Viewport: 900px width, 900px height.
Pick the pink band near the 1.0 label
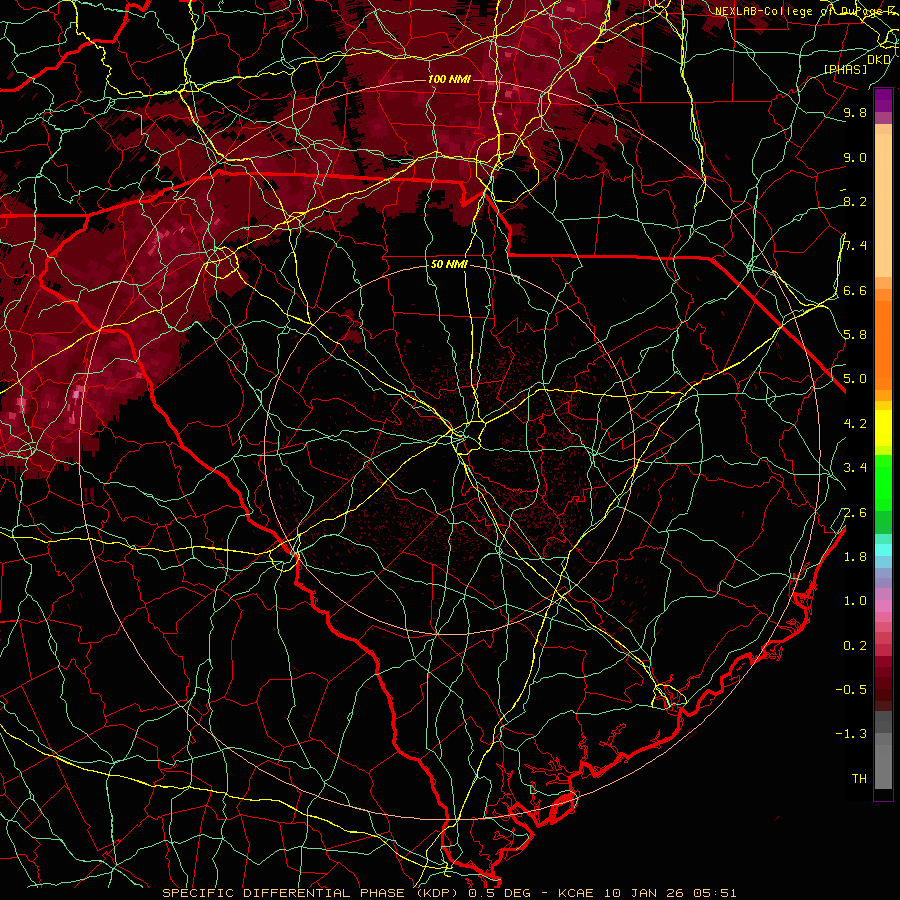883,606
